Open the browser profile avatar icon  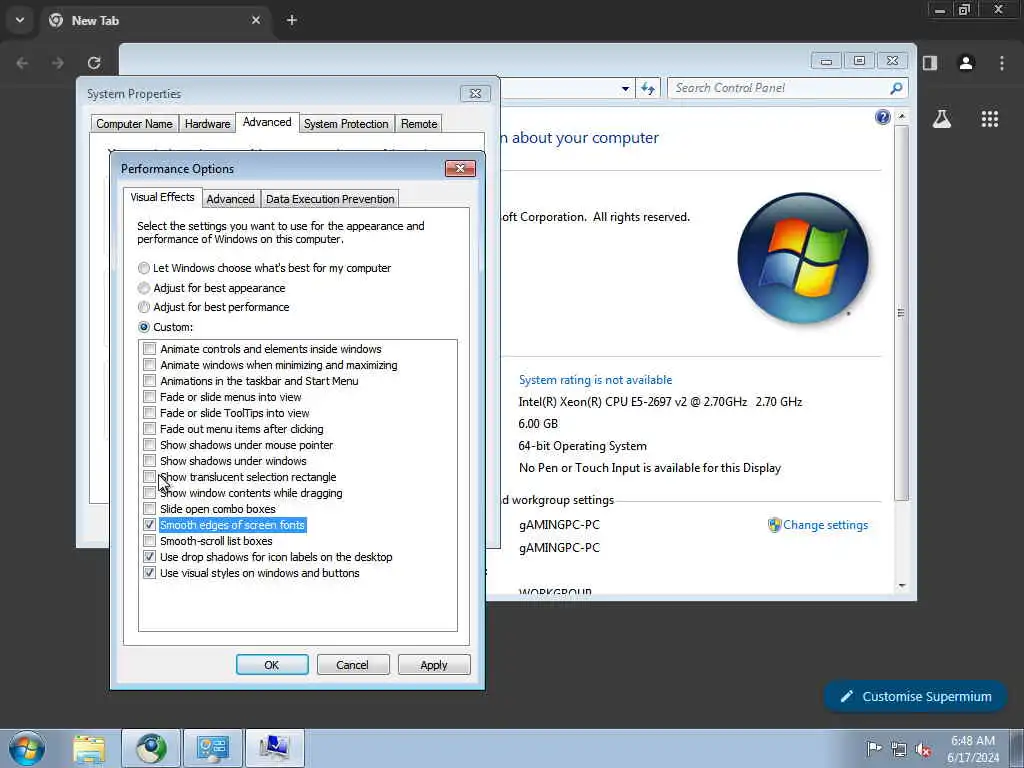(966, 63)
